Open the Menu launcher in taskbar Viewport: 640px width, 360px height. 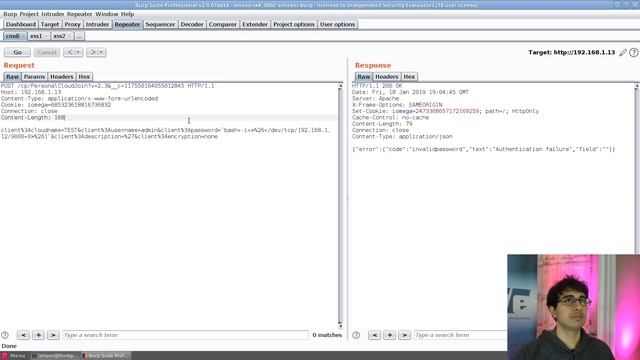pos(13,356)
